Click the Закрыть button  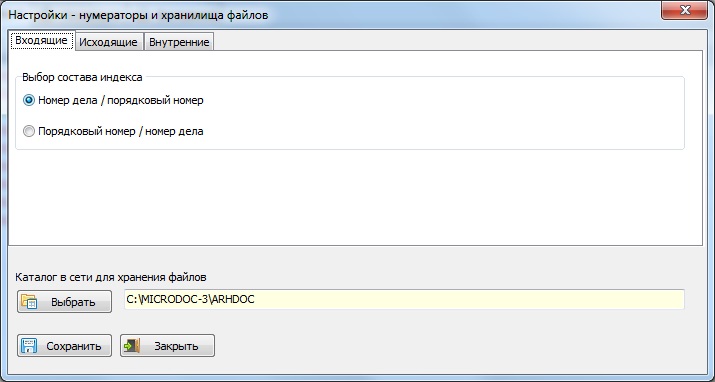tap(167, 346)
